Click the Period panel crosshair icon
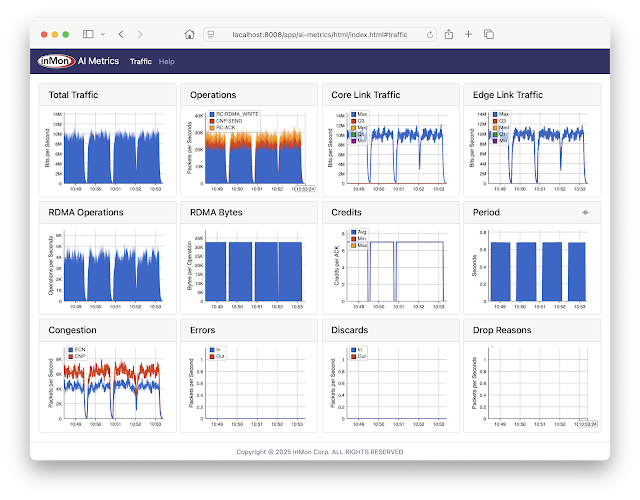 (585, 212)
